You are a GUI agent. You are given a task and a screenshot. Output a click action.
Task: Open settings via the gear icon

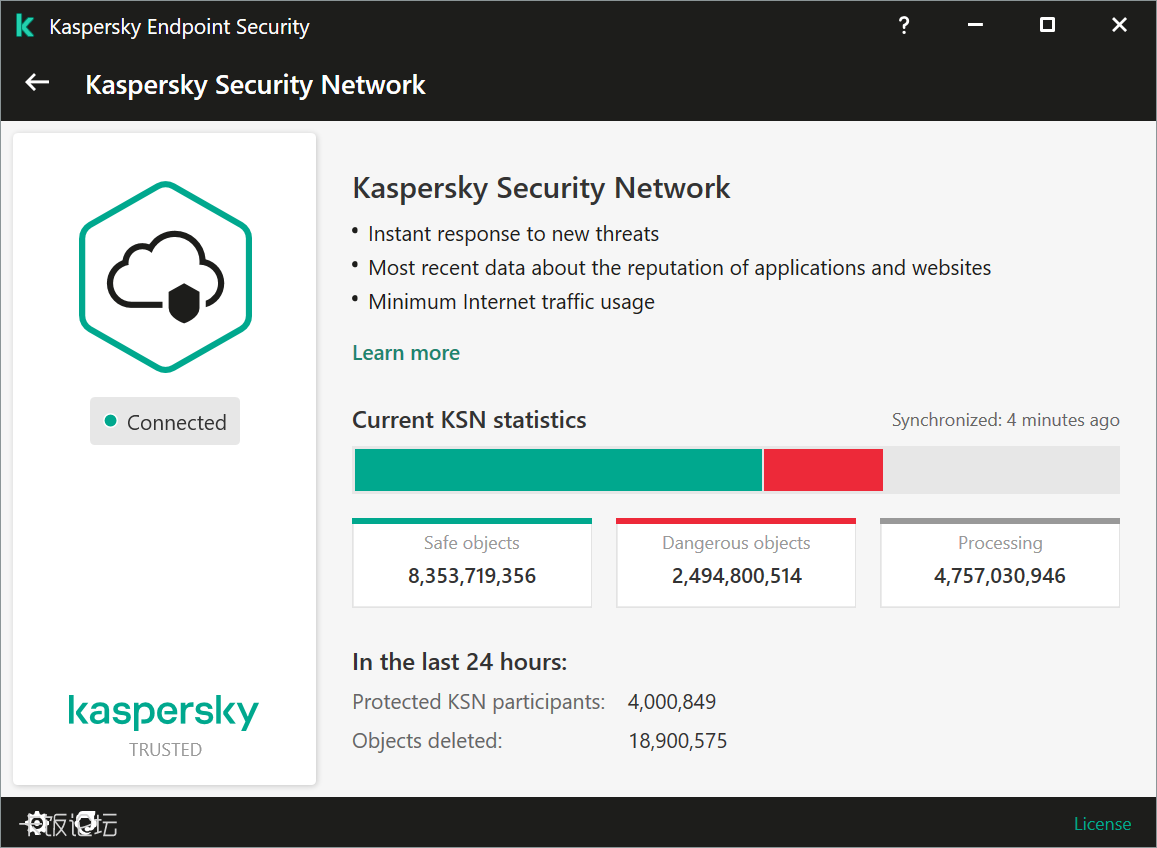point(37,823)
